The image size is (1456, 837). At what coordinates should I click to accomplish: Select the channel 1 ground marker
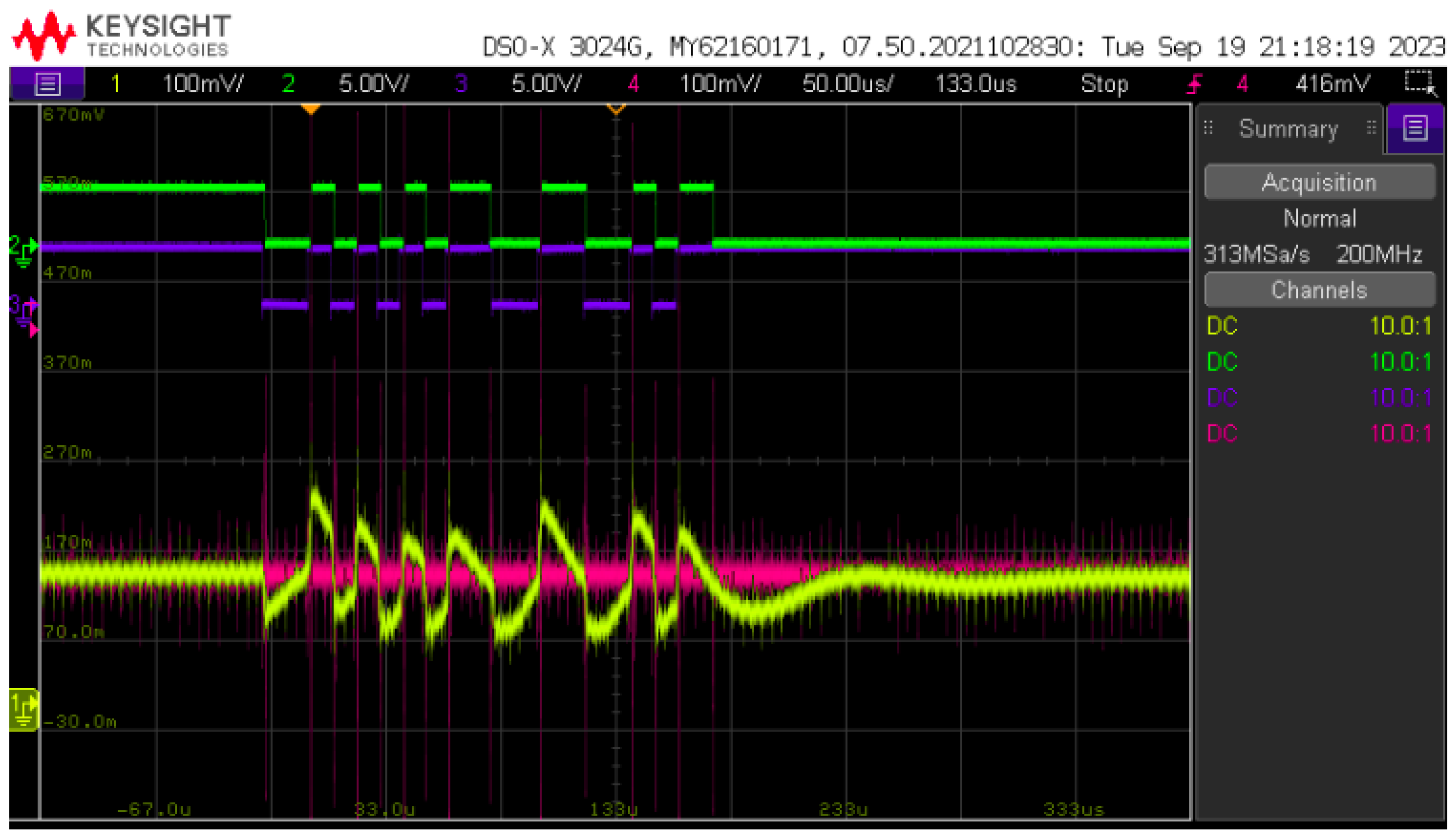[x=23, y=710]
